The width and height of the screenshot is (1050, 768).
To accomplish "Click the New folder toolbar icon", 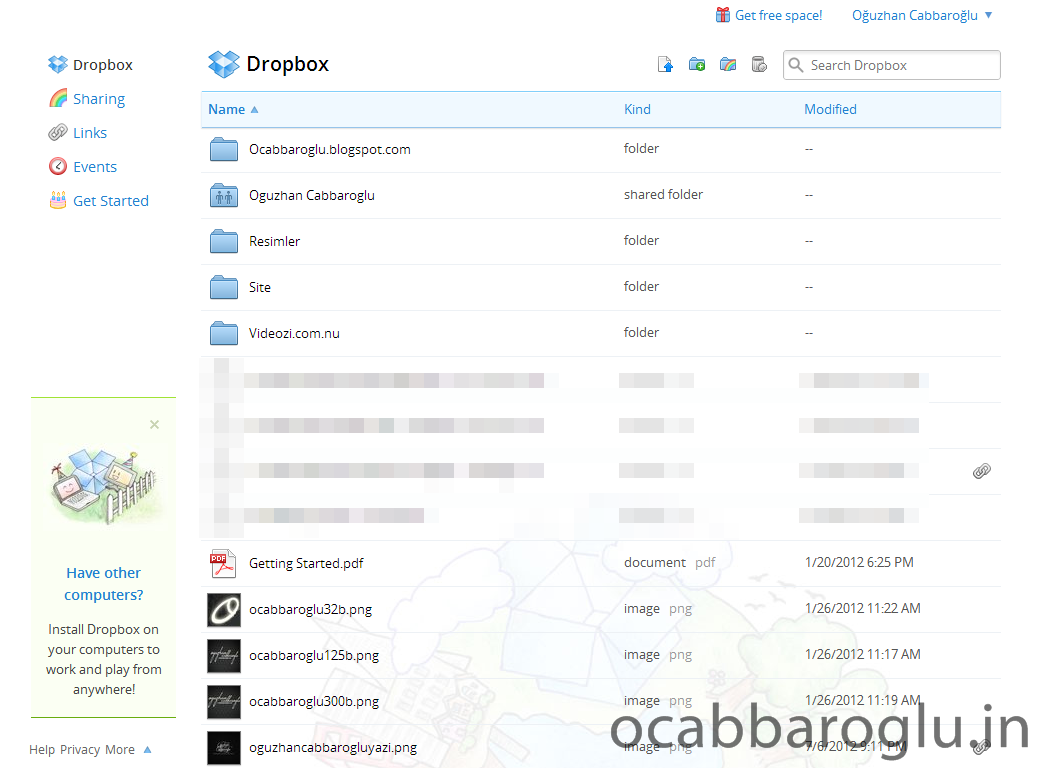I will click(696, 65).
